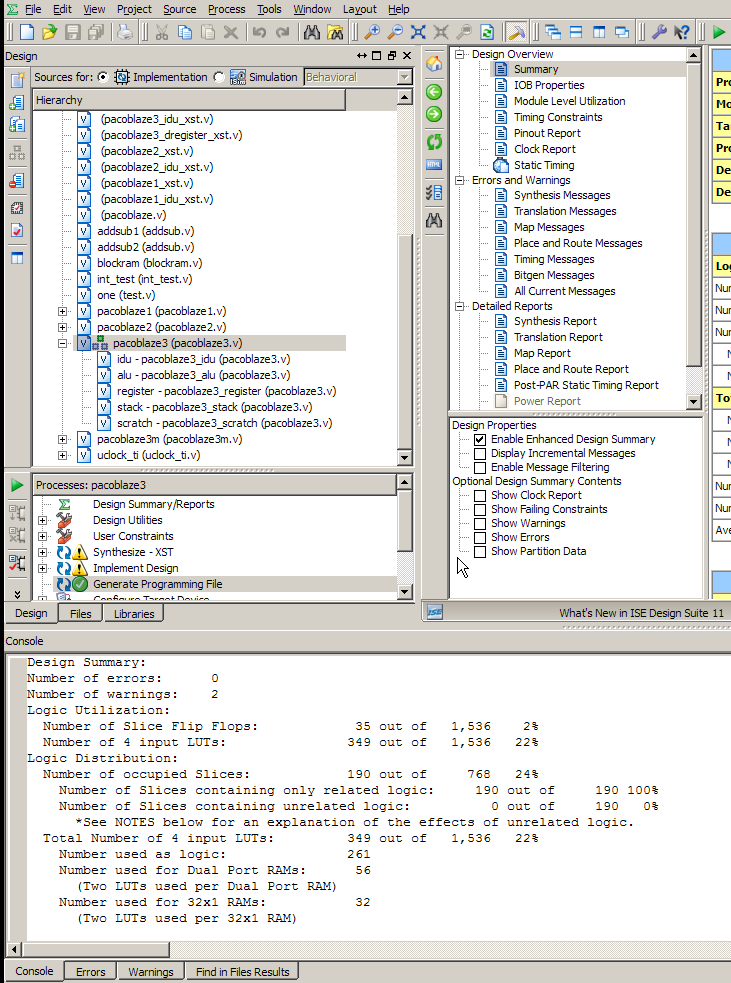Click the Add Source icon in Design sidebar
The image size is (731, 983).
[x=17, y=102]
